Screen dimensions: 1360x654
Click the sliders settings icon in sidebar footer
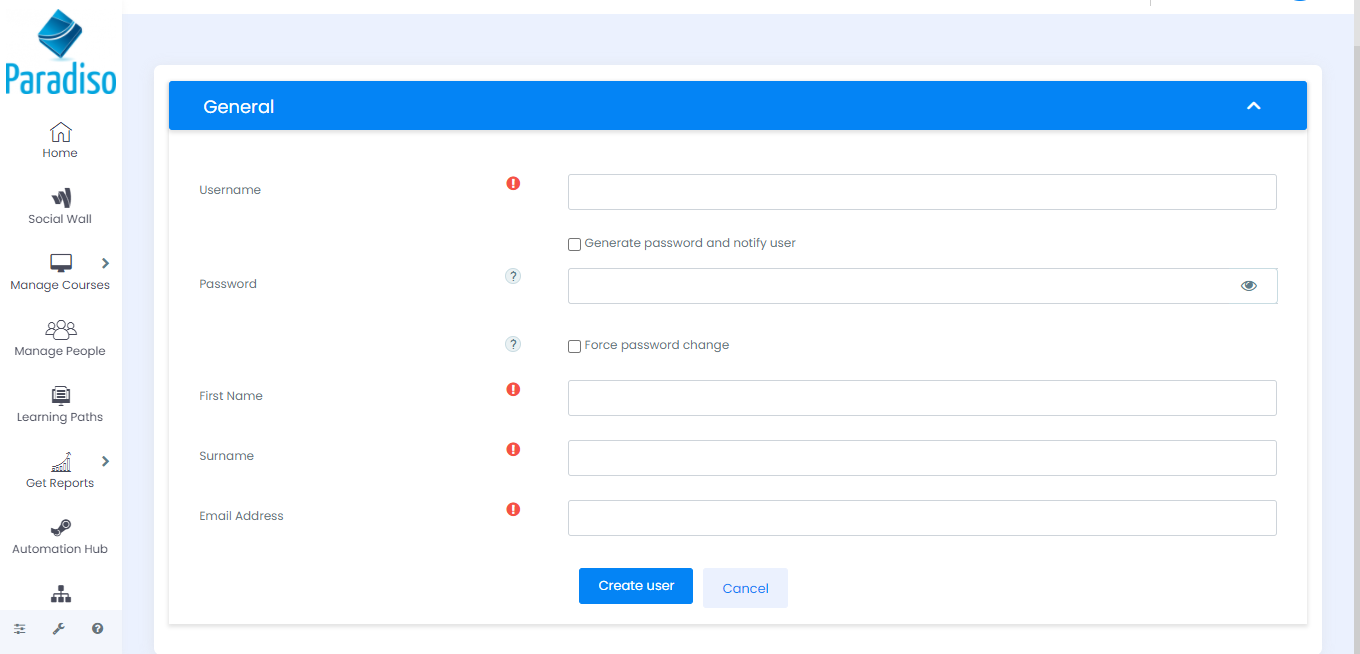pos(20,629)
